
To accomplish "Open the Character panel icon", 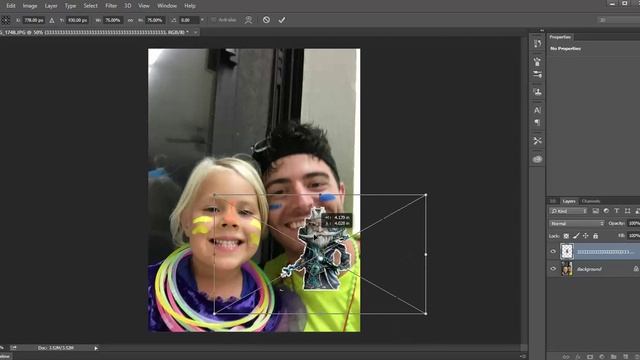I will click(x=537, y=110).
